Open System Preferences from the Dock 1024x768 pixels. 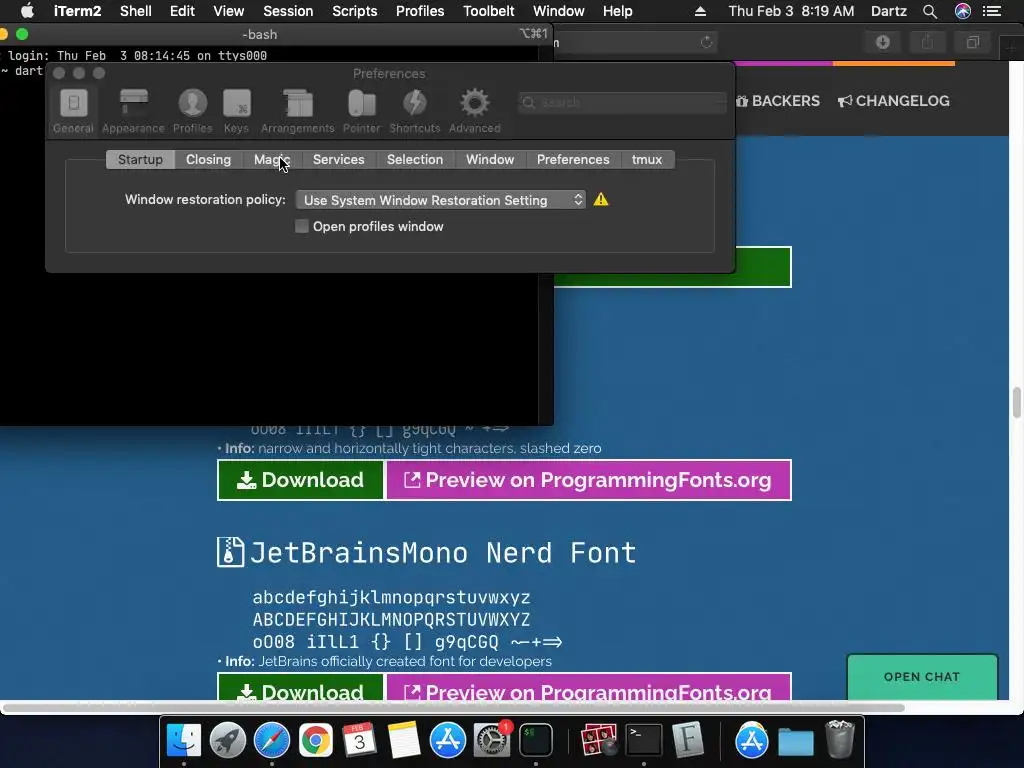tap(492, 740)
